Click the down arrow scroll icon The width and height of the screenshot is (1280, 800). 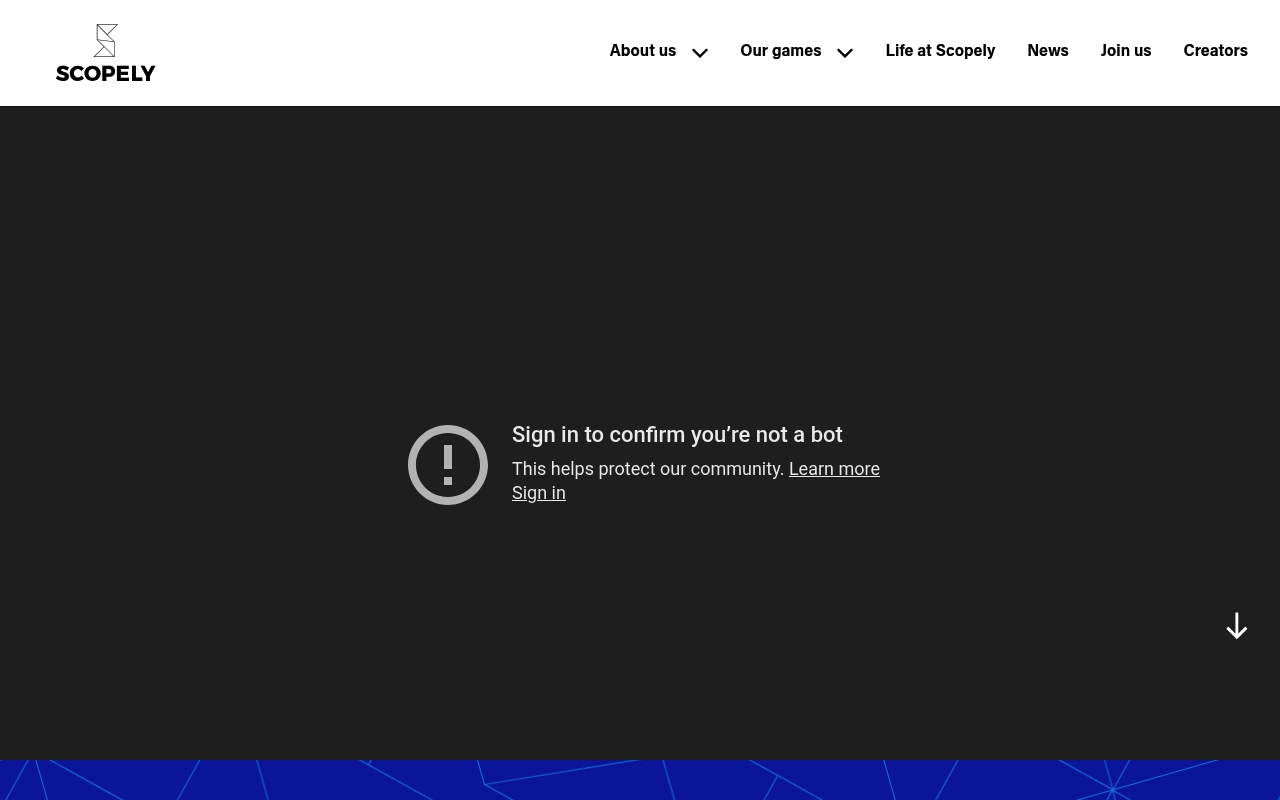[1237, 626]
